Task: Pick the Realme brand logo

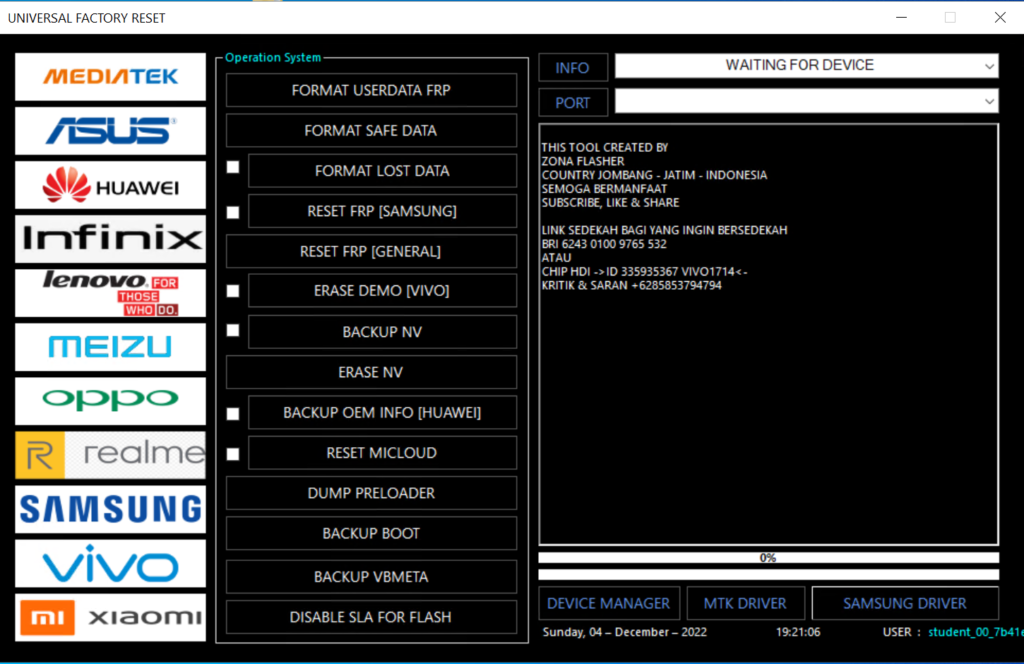Action: [110, 455]
